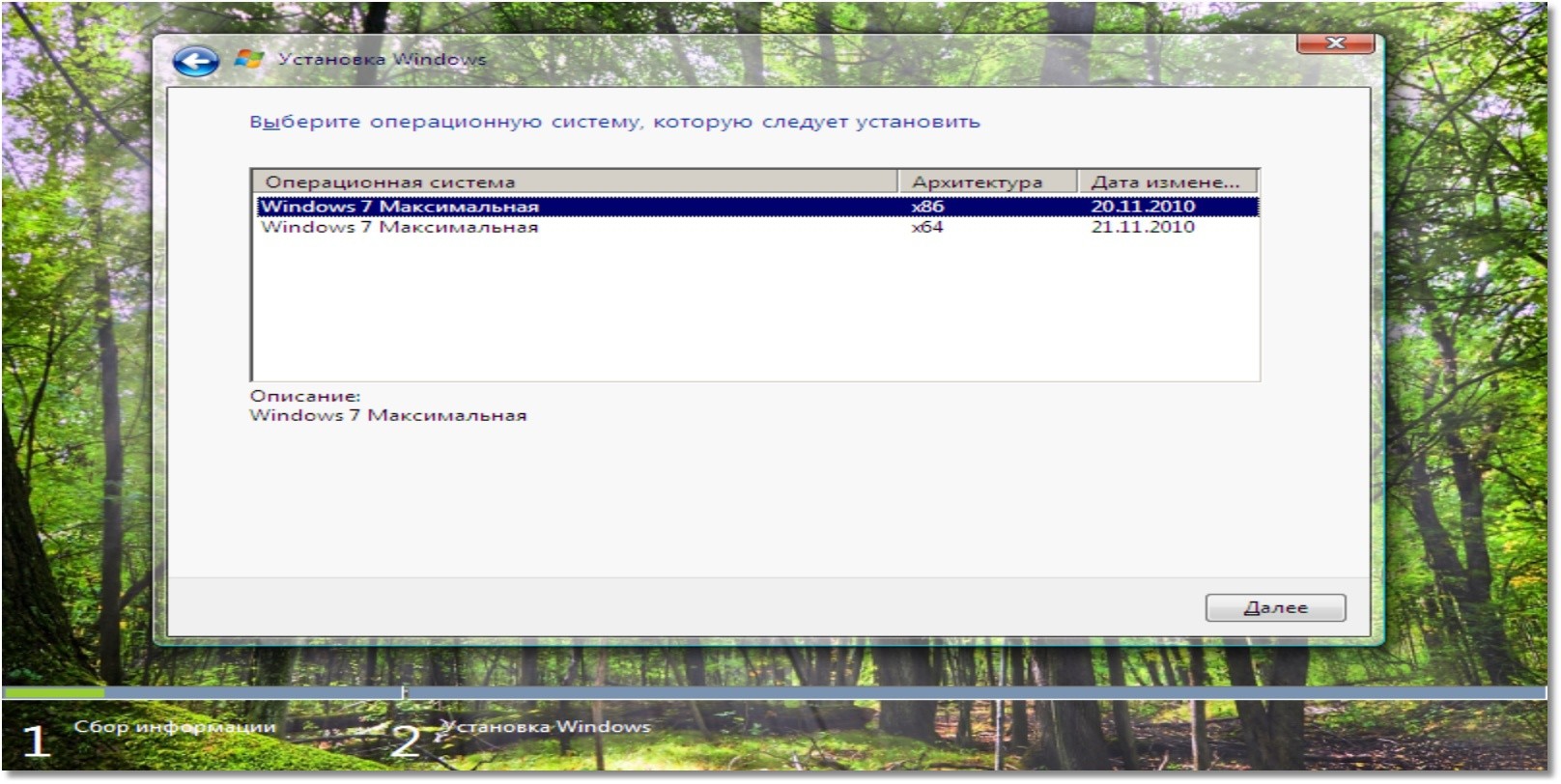
Task: Click the x64 architecture cell
Action: [927, 228]
